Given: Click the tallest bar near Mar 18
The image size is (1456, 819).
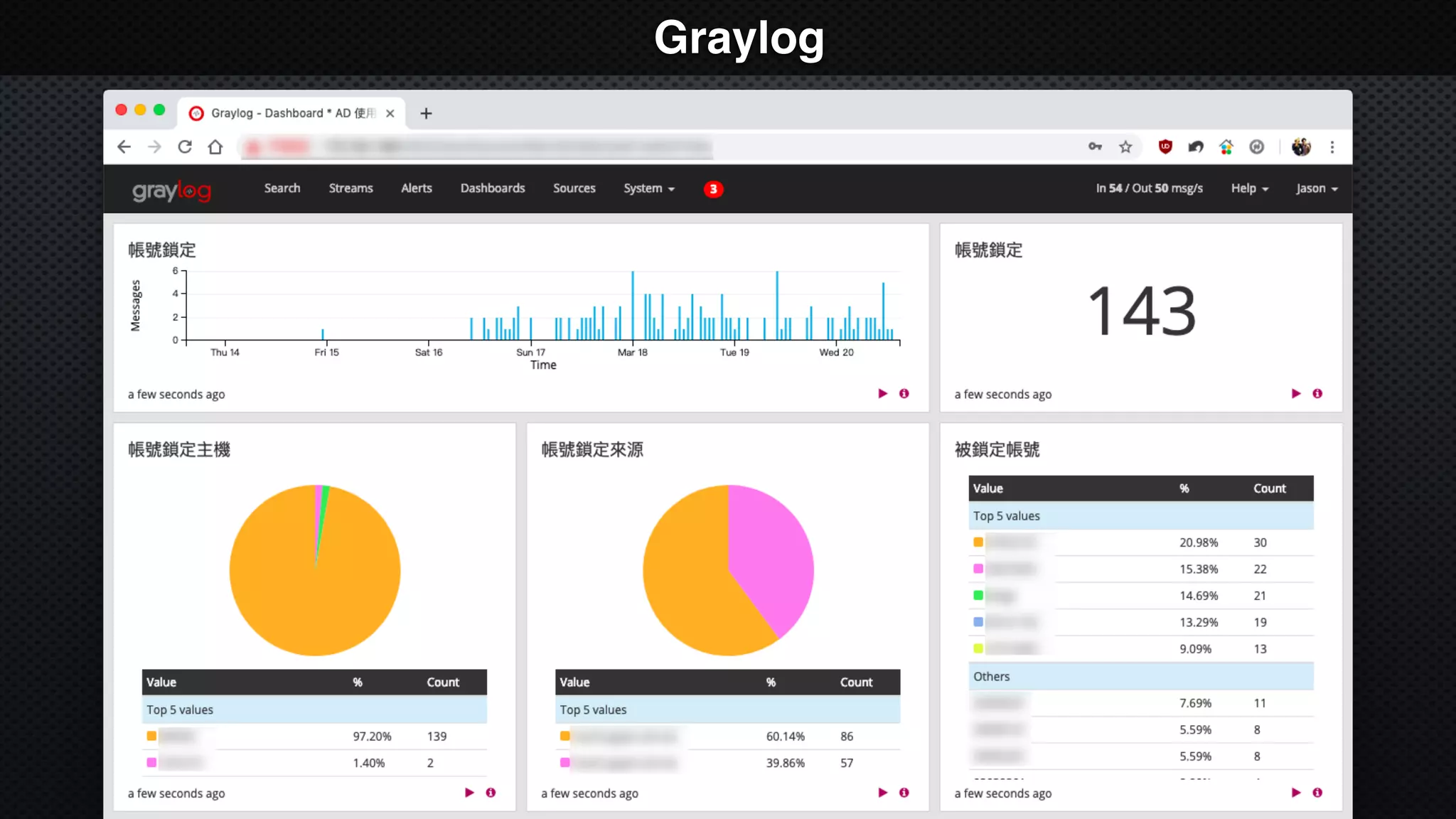Looking at the screenshot, I should click(x=632, y=306).
